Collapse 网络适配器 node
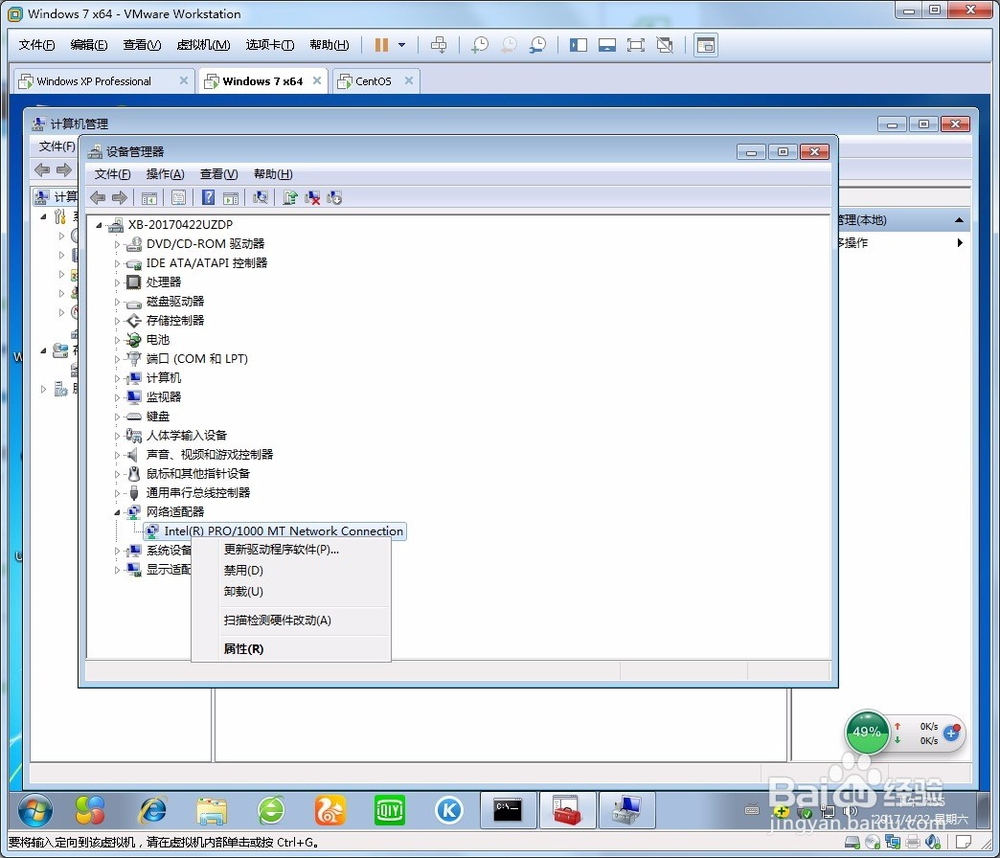The image size is (1000, 858). pos(117,512)
